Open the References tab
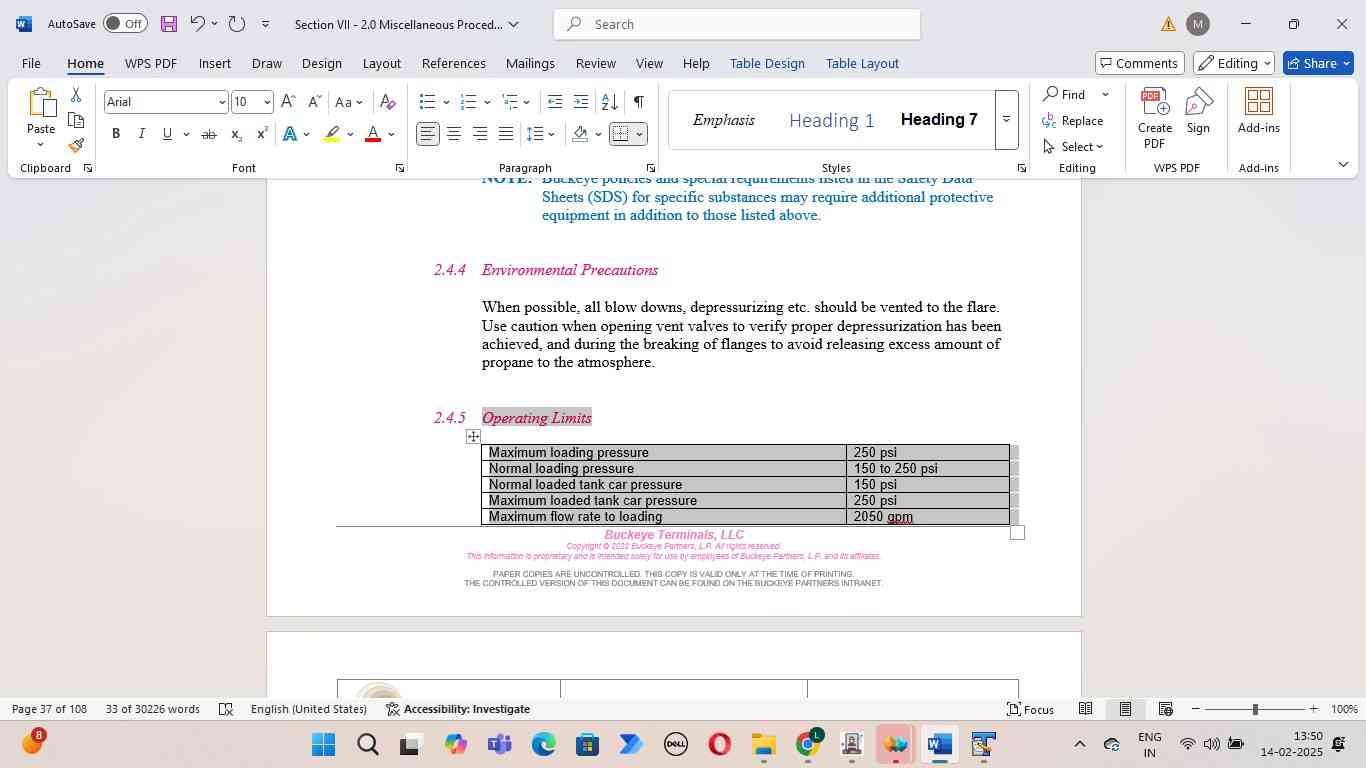This screenshot has height=768, width=1366. coord(453,63)
